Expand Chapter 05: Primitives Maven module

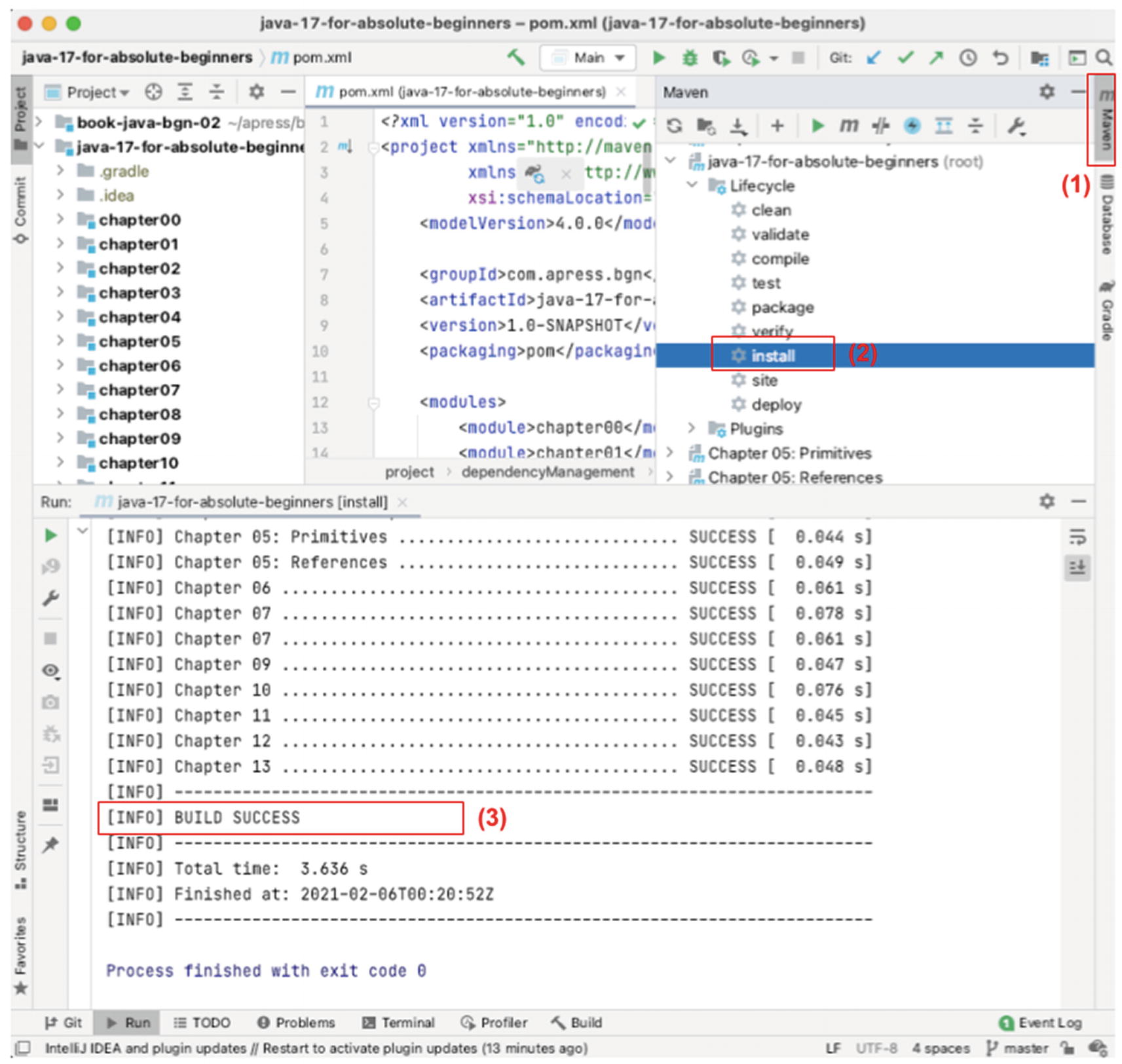click(670, 453)
